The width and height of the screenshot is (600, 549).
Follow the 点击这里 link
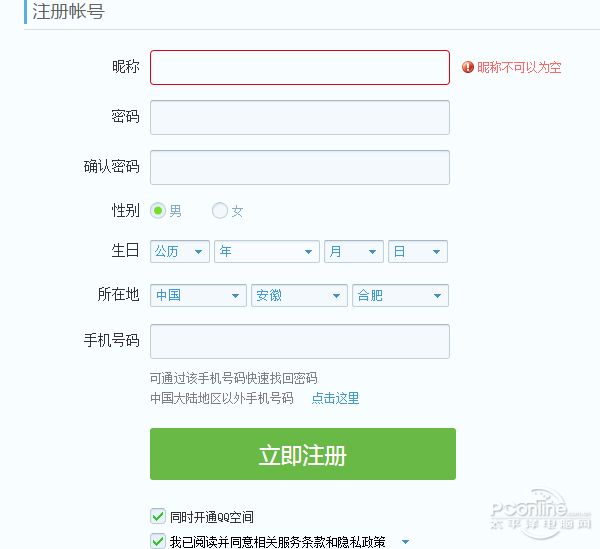point(335,398)
